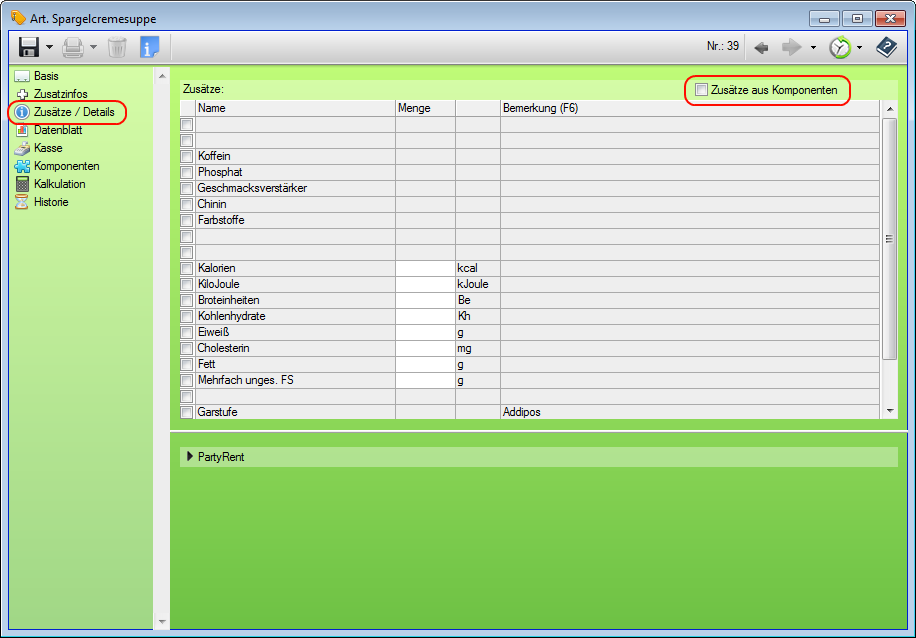The width and height of the screenshot is (916, 638).
Task: Enable Zusätze aus Komponenten checkbox
Action: [x=701, y=90]
